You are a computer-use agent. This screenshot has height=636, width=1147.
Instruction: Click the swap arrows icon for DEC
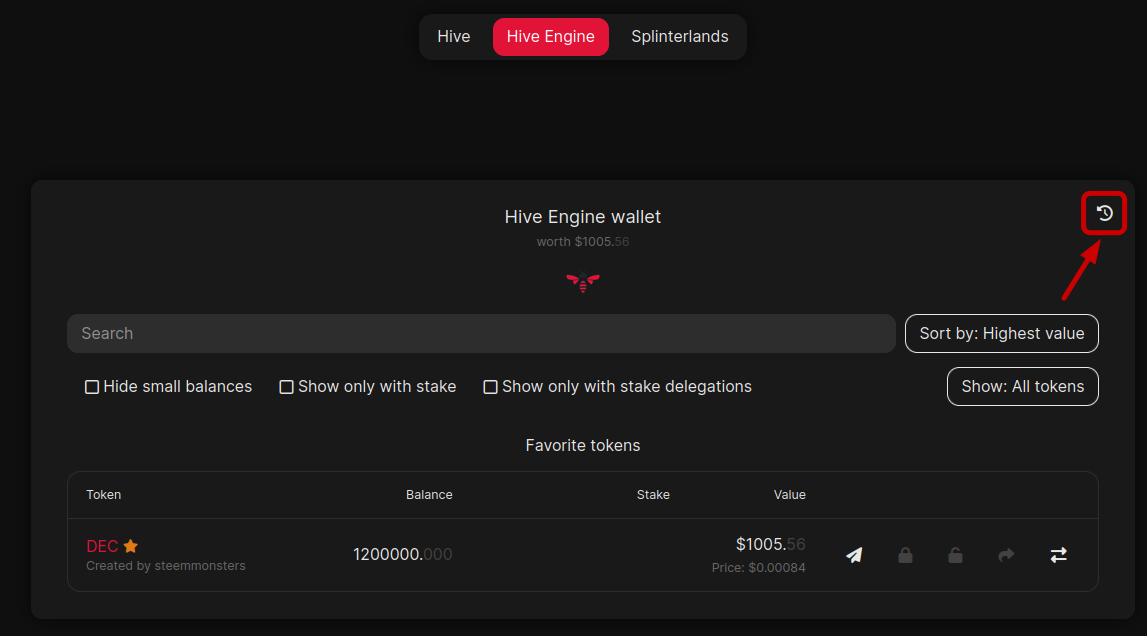[1058, 555]
